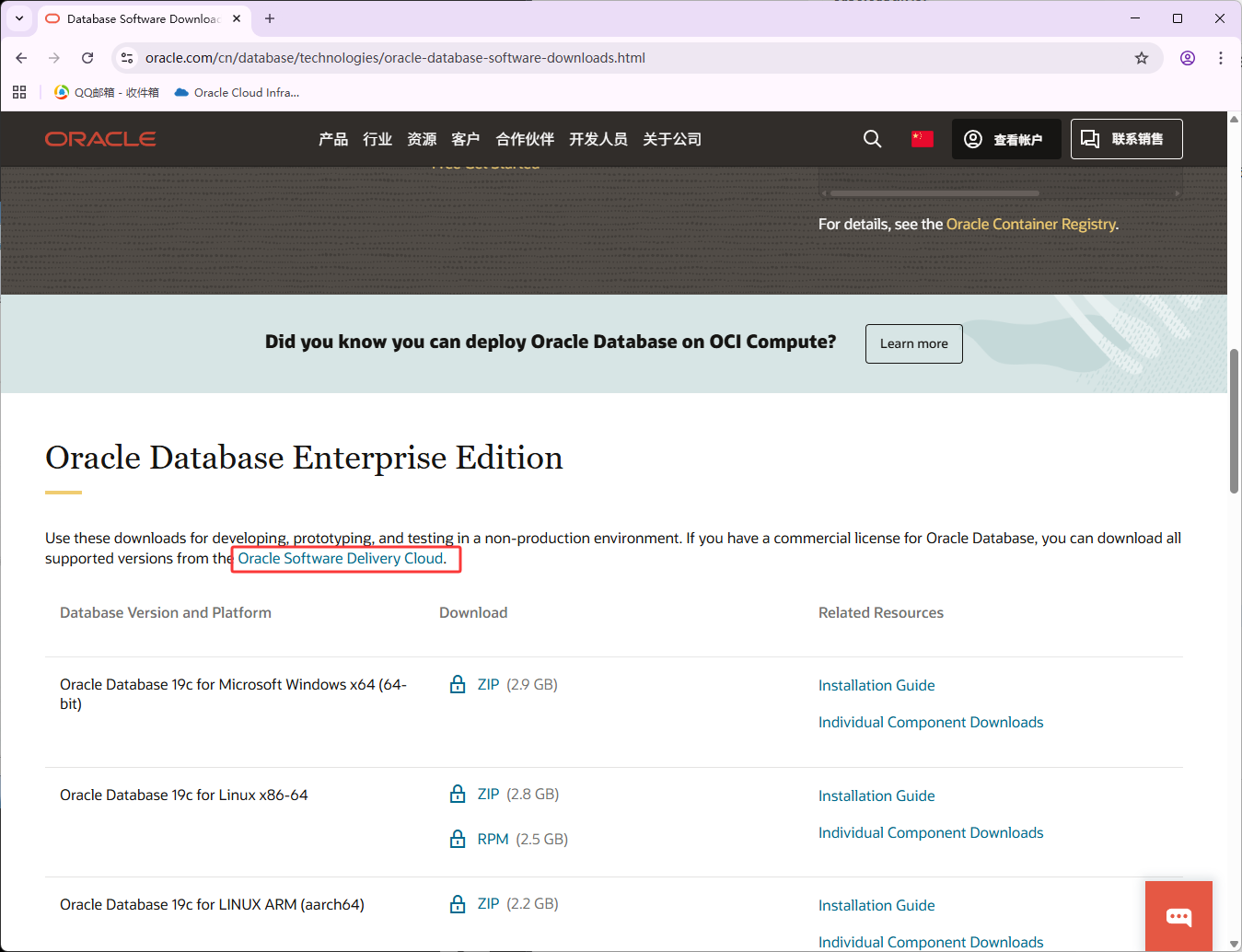Click lock icon for Linux x86-64 ZIP
The height and width of the screenshot is (952, 1242).
[458, 794]
